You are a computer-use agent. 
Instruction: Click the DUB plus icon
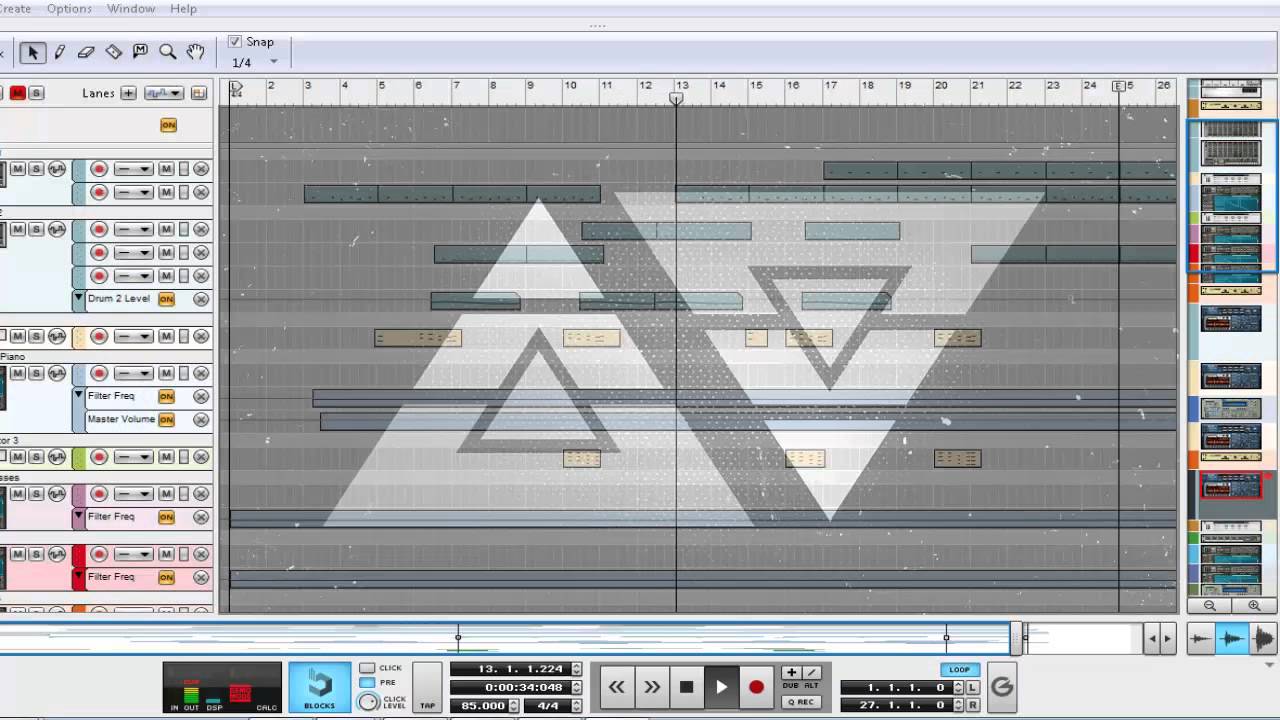pyautogui.click(x=791, y=673)
